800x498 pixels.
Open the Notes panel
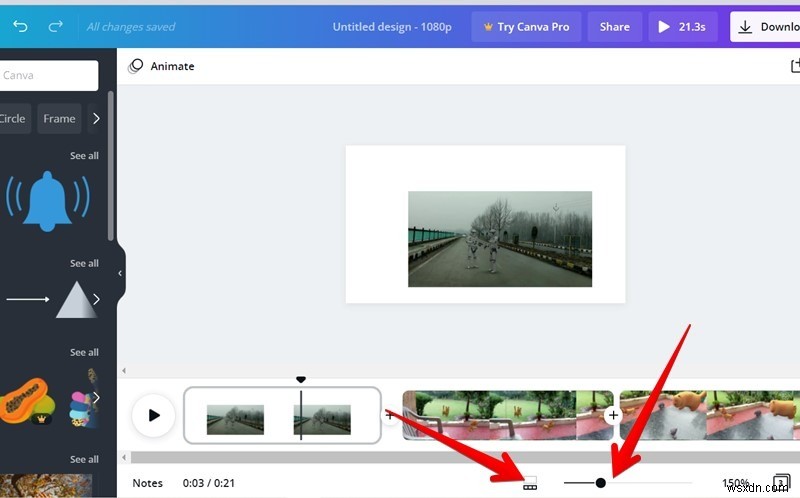coord(147,483)
